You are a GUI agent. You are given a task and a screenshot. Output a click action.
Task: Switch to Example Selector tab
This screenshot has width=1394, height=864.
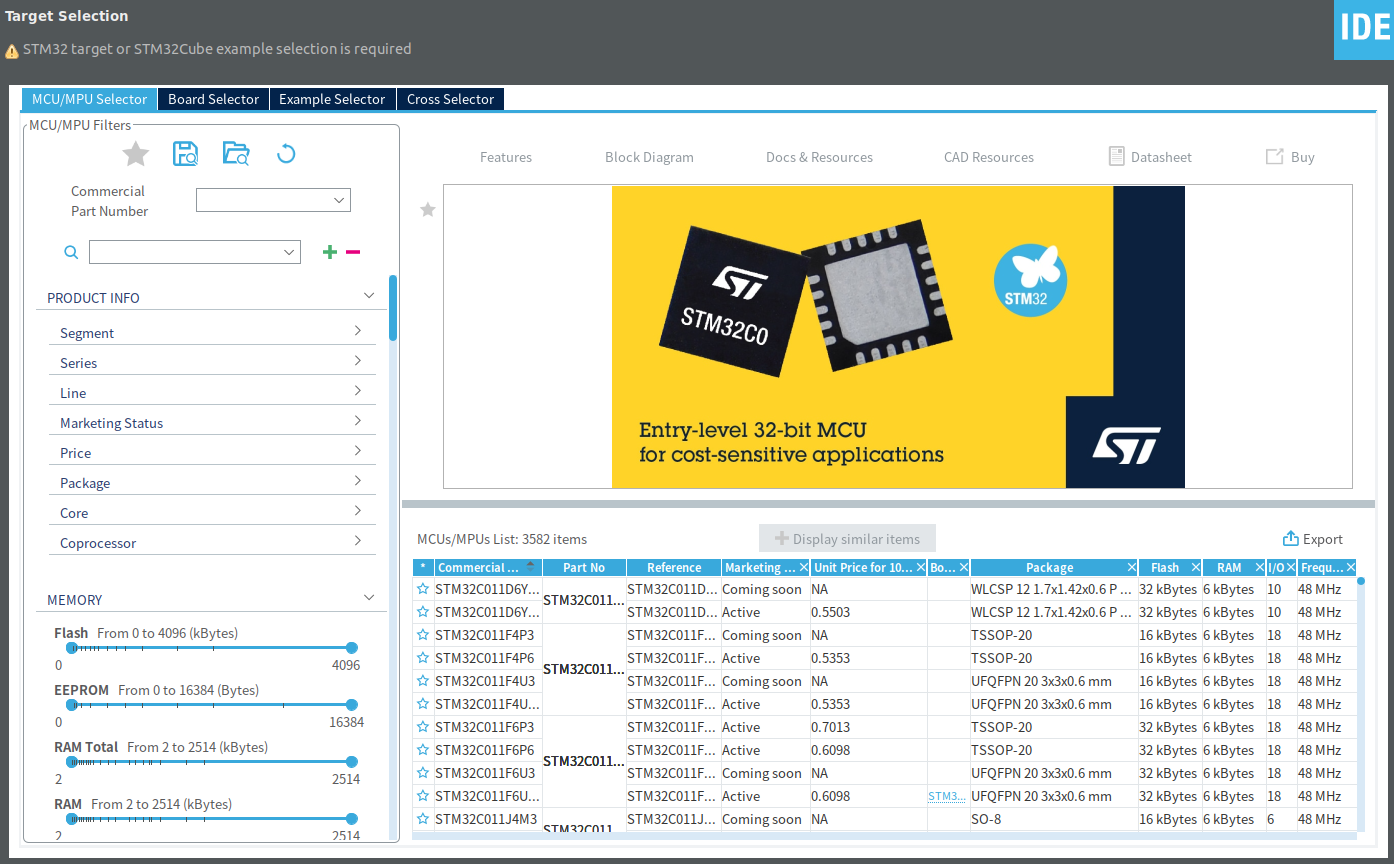tap(332, 99)
